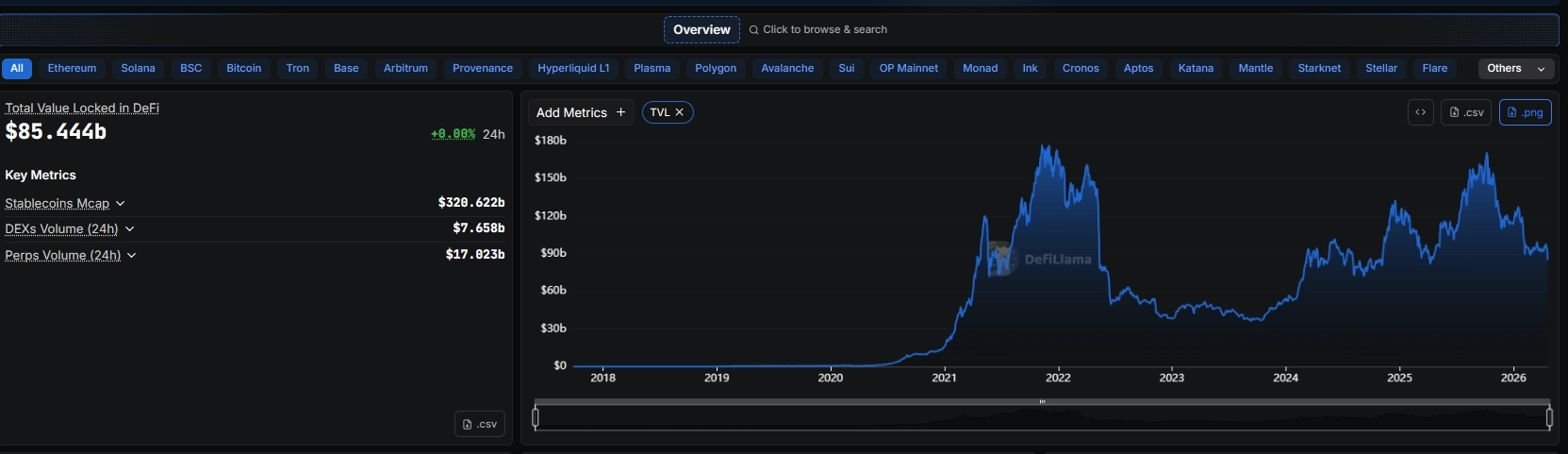
Task: Expand Perps Volume (24h) details
Action: coord(131,255)
